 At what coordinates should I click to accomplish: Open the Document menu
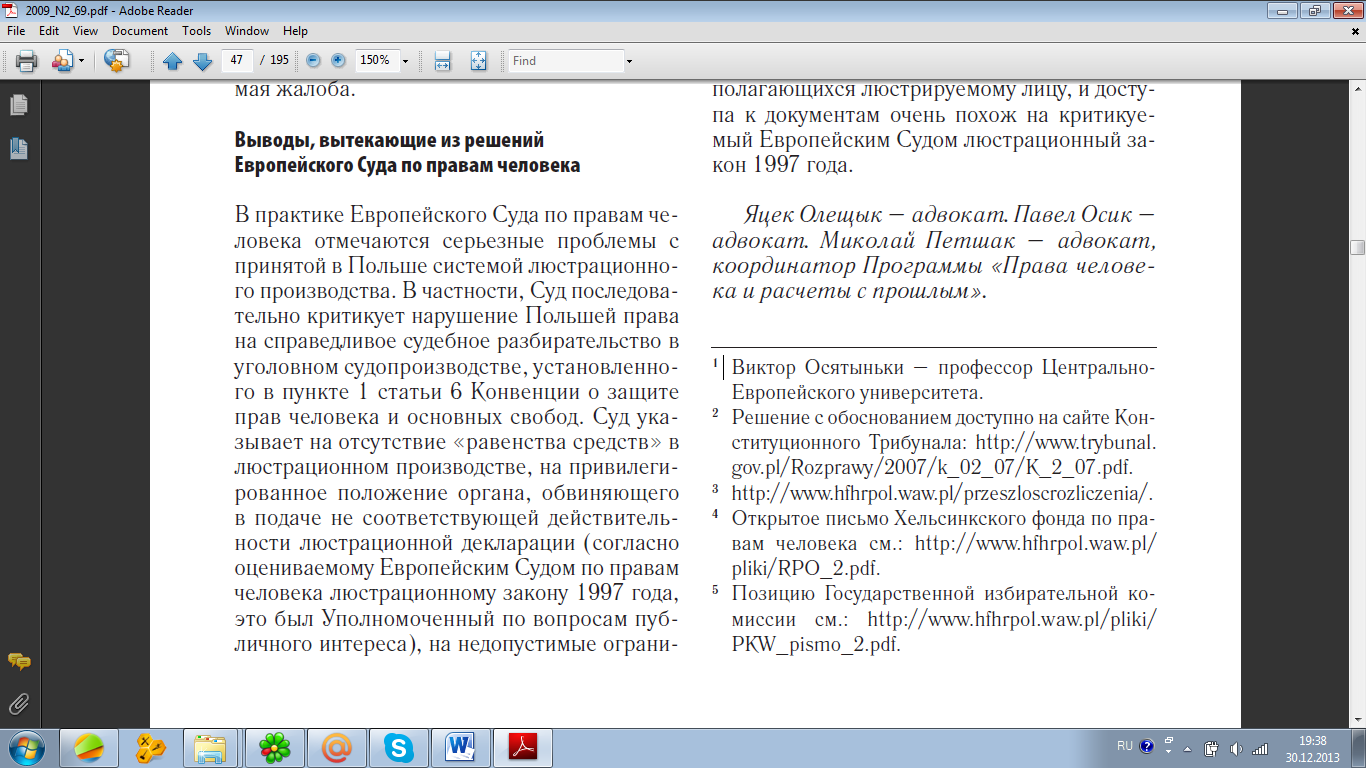pyautogui.click(x=140, y=31)
